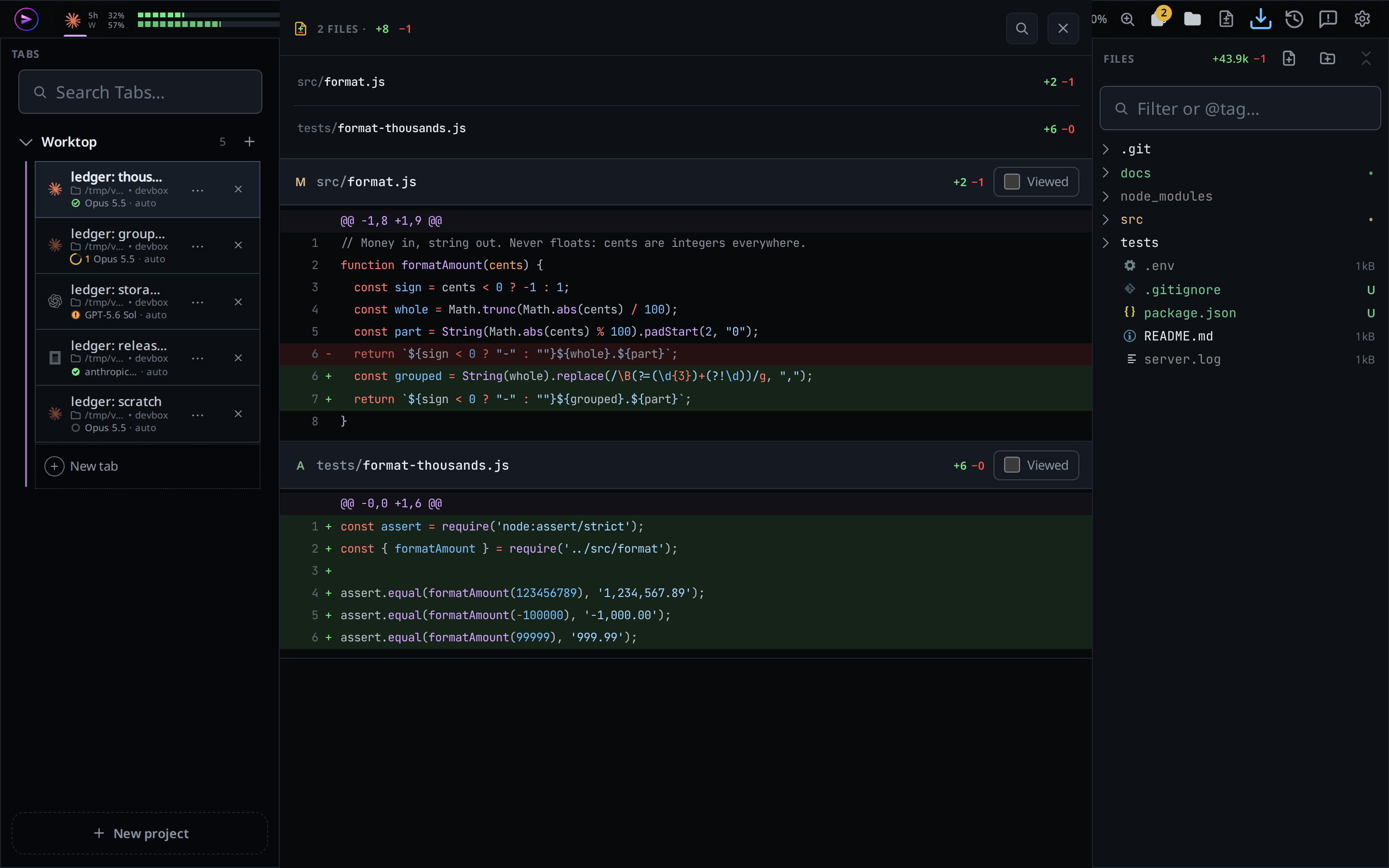Expand the node_modules folder

[x=1106, y=196]
